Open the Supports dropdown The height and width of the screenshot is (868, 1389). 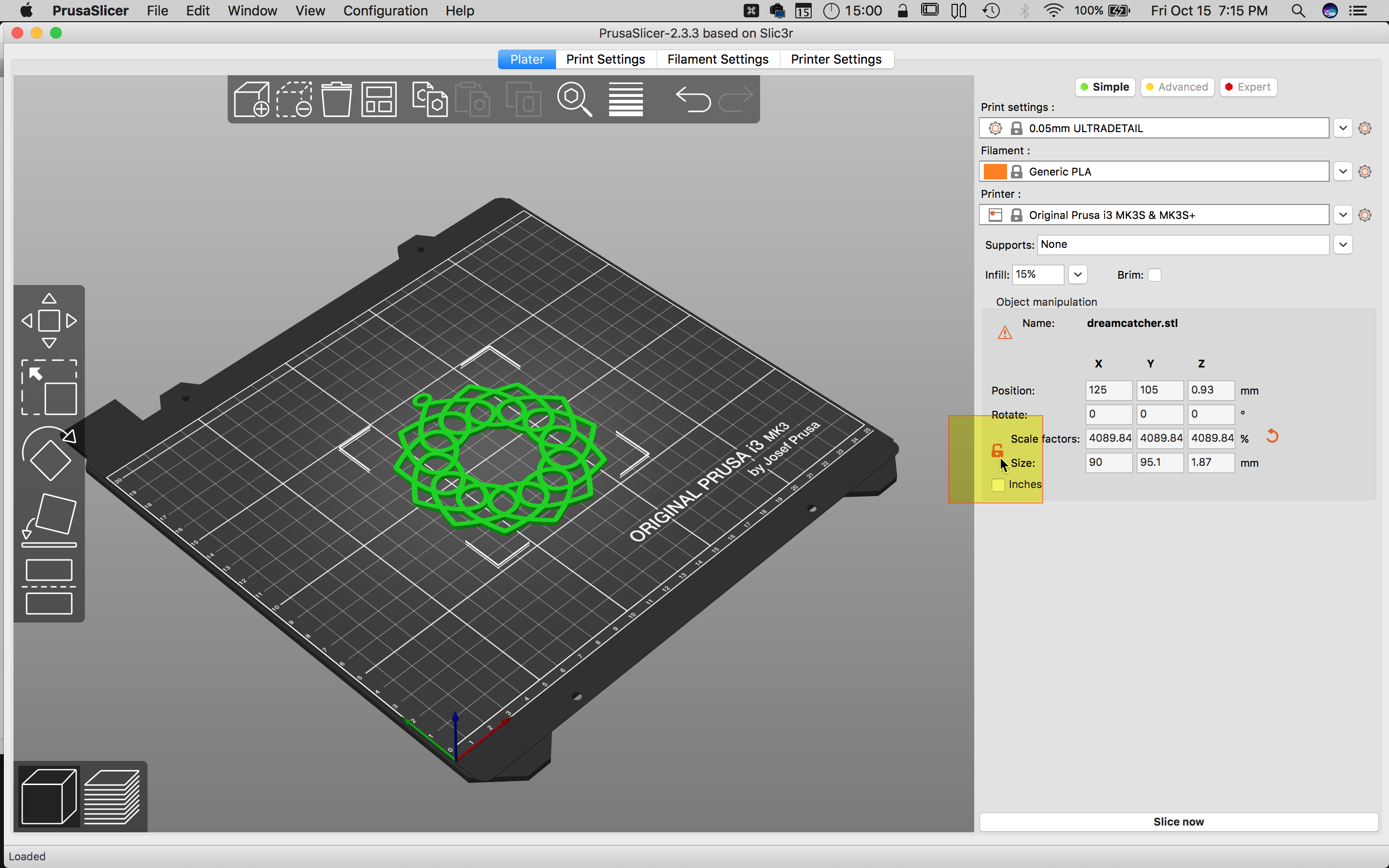tap(1343, 244)
